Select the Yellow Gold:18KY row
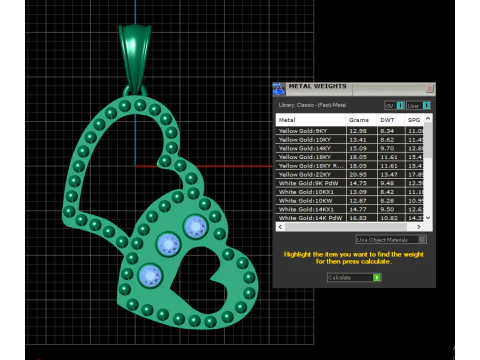Viewport: 480px width, 360px height. coord(350,157)
